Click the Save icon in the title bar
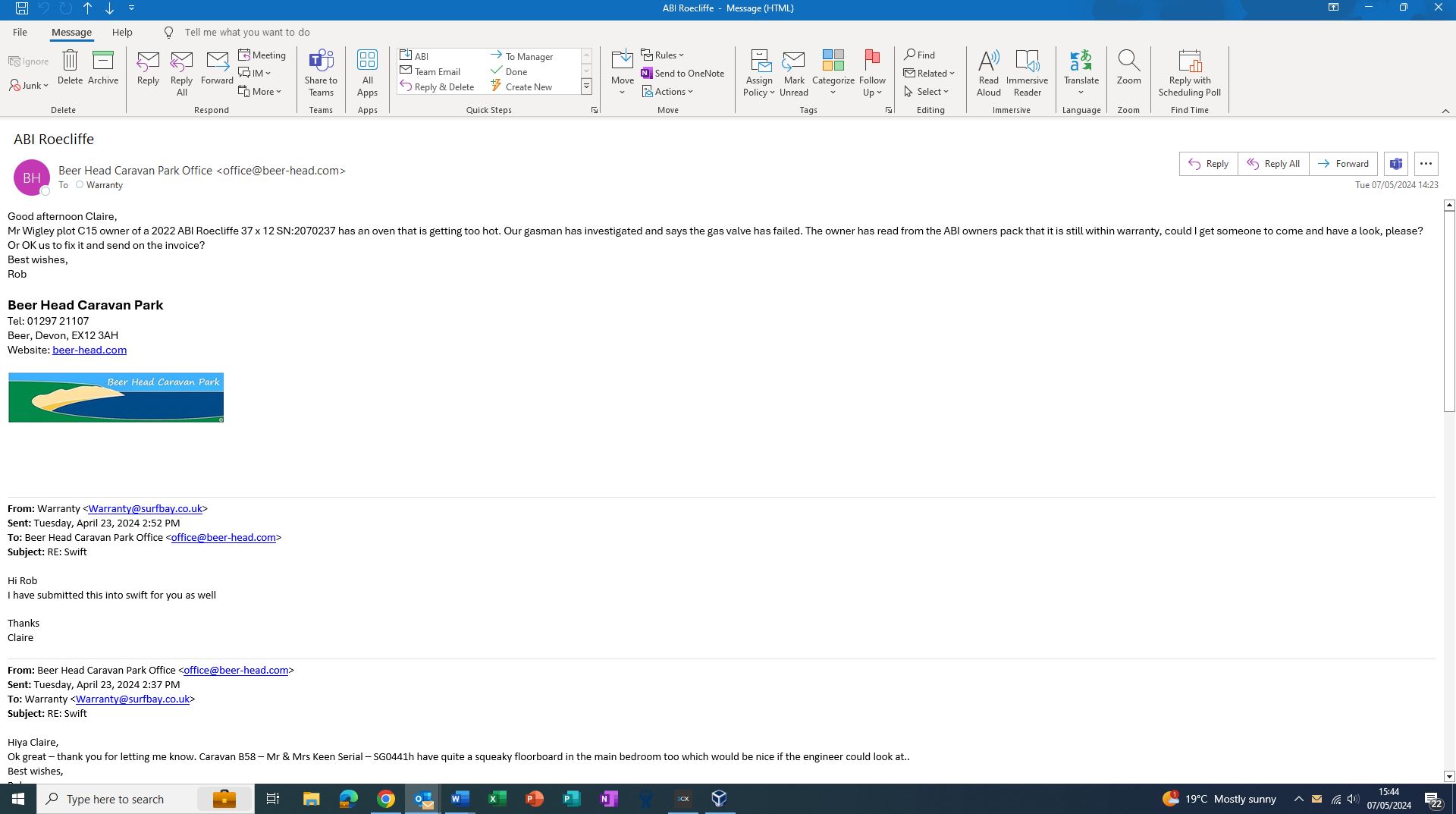This screenshot has width=1456, height=814. [22, 8]
